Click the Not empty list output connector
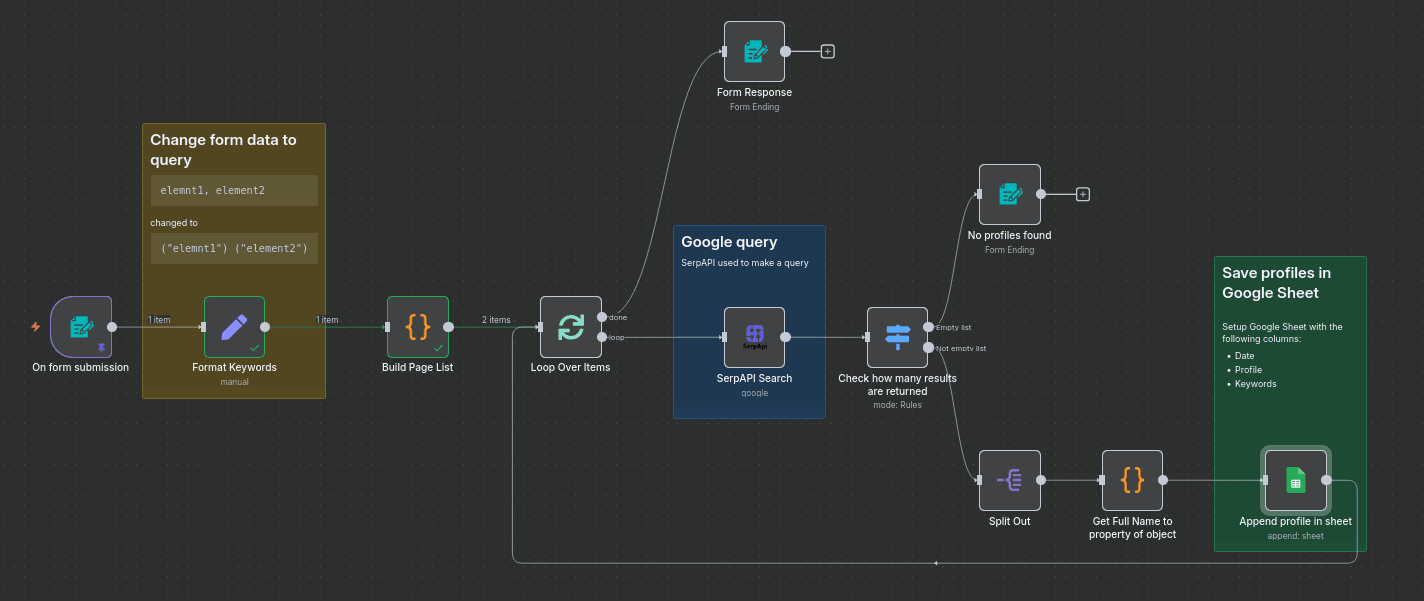Viewport: 1424px width, 601px height. coord(929,348)
